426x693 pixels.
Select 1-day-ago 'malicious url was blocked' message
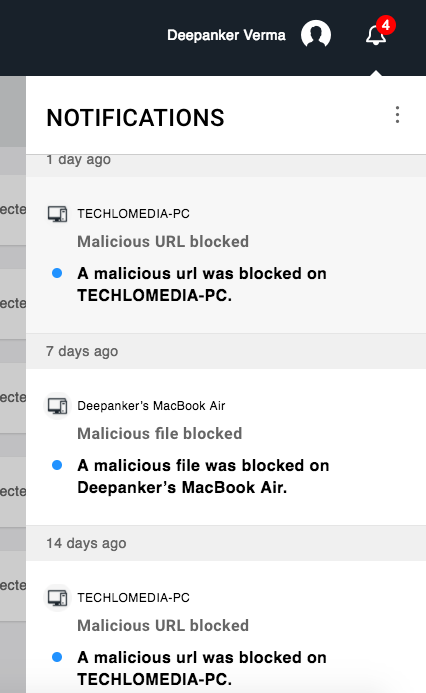[202, 284]
